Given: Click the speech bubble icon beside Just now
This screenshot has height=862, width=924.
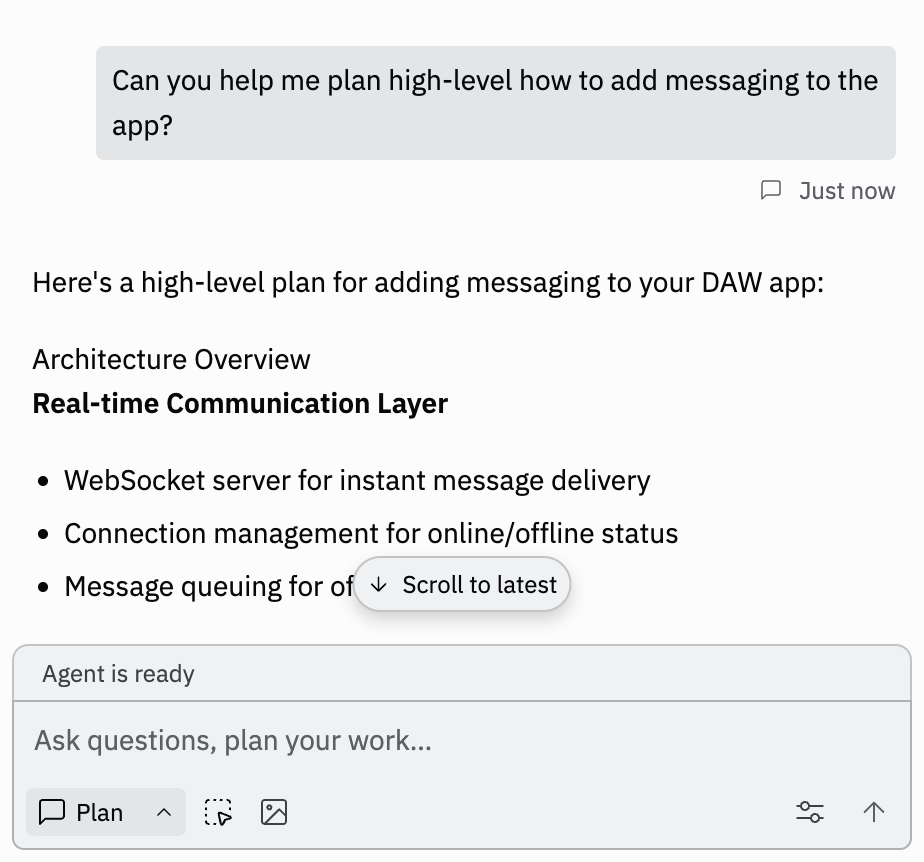Looking at the screenshot, I should pyautogui.click(x=771, y=190).
